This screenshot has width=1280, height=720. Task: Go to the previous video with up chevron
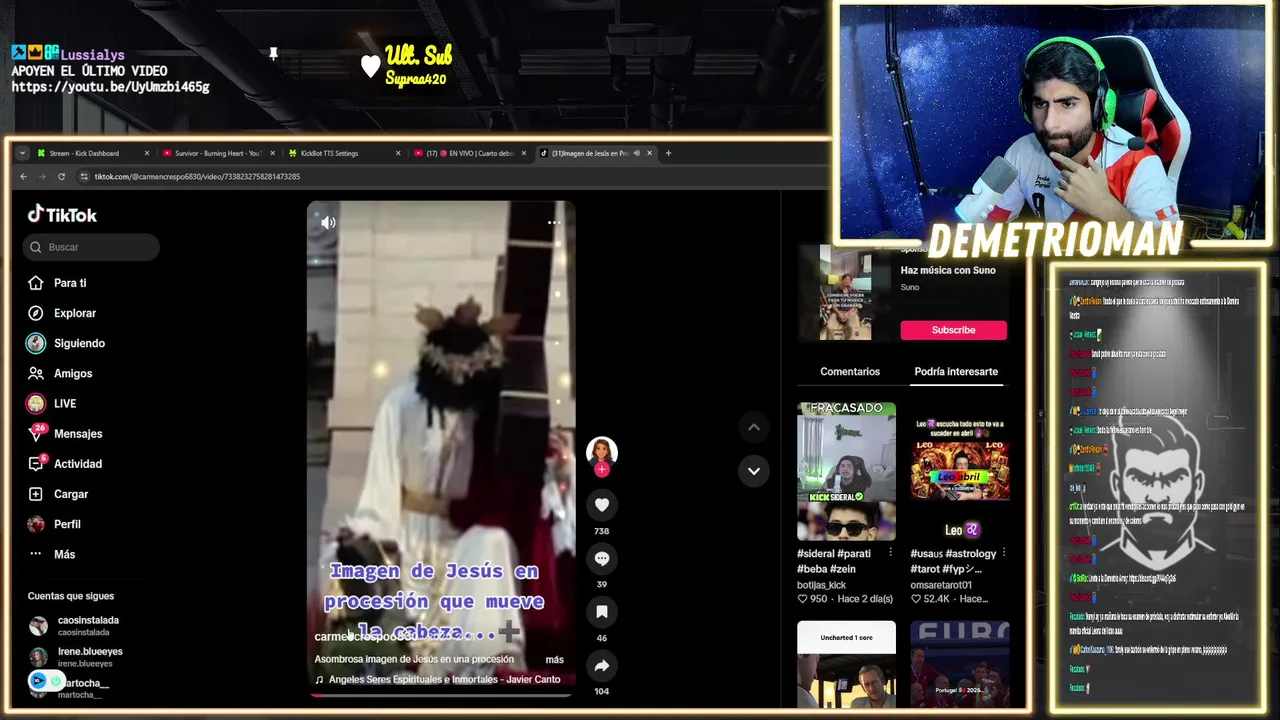pyautogui.click(x=754, y=427)
